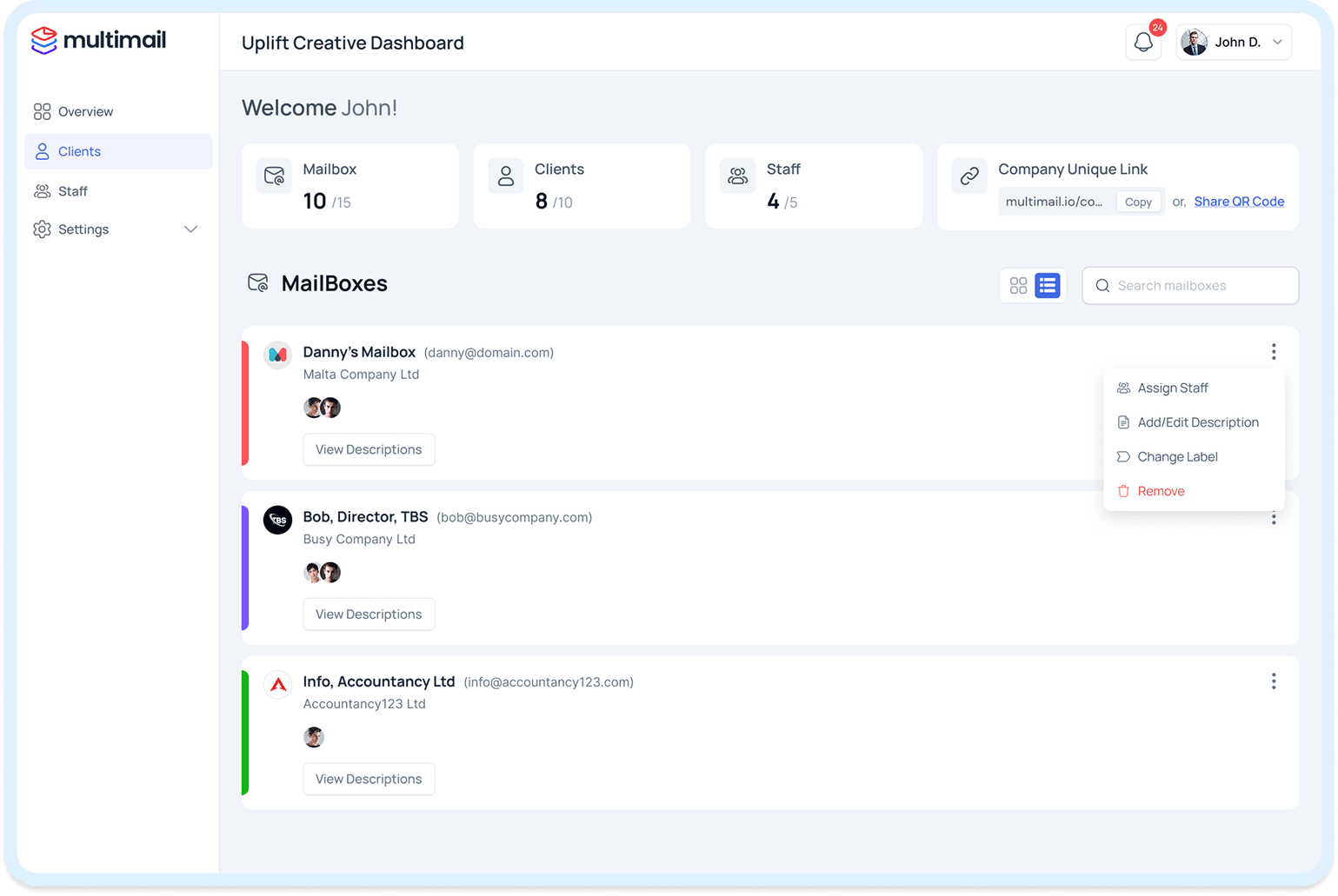Select the Staff sidebar icon

[x=41, y=191]
